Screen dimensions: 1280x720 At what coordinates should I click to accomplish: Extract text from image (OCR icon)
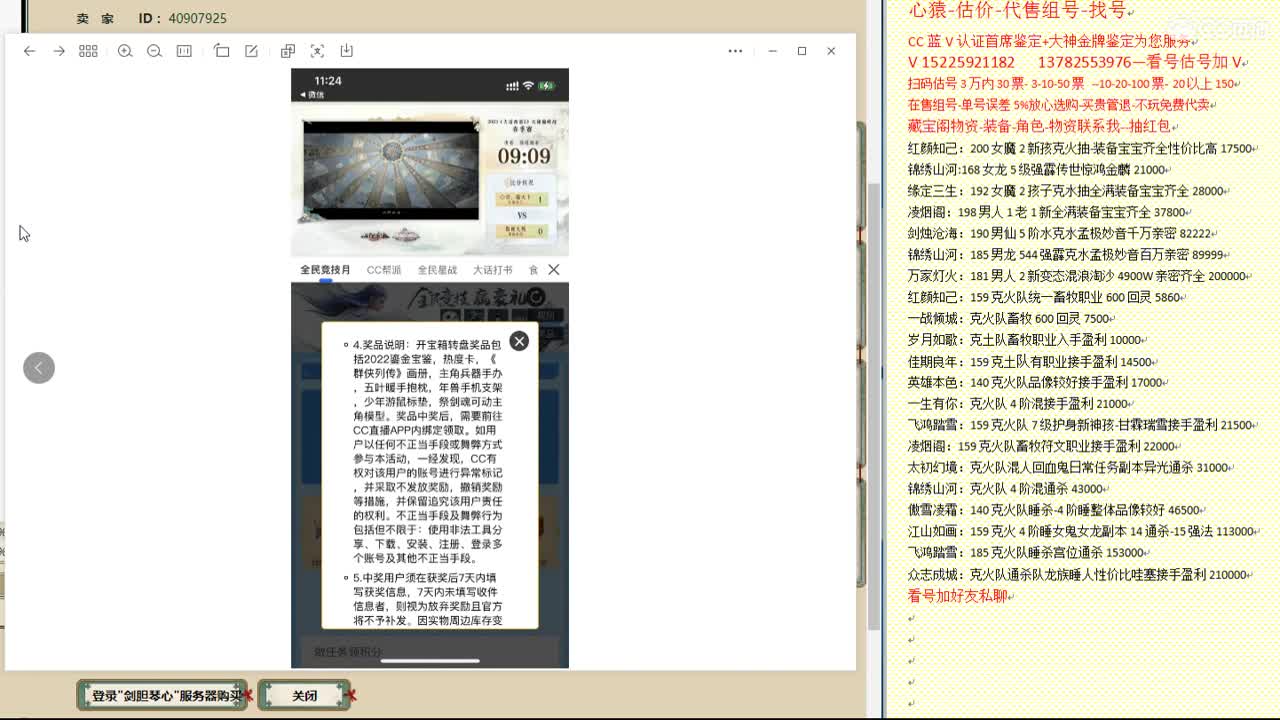317,51
